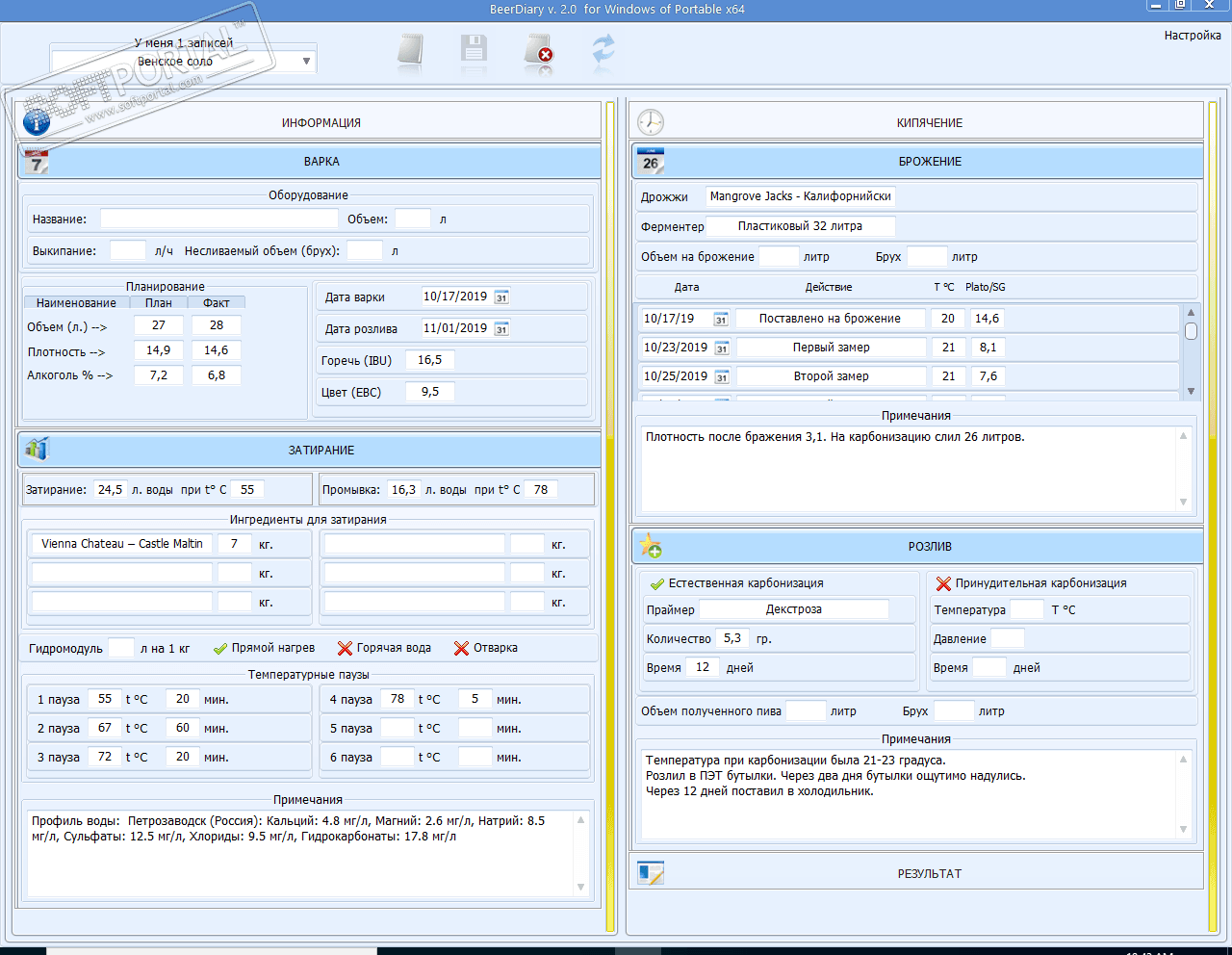1232x955 pixels.
Task: Expand the РЕЗУЛЬТАТ section
Action: [x=928, y=873]
